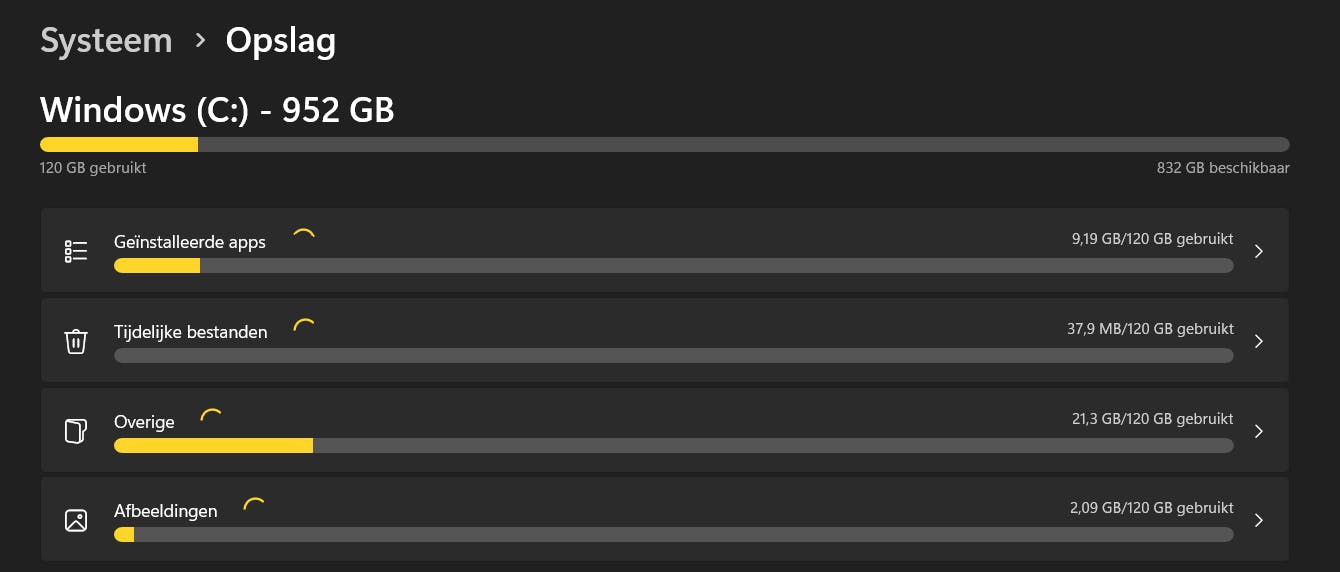This screenshot has width=1340, height=572.
Task: Open Afbeeldingen details via chevron arrow
Action: (x=1259, y=520)
